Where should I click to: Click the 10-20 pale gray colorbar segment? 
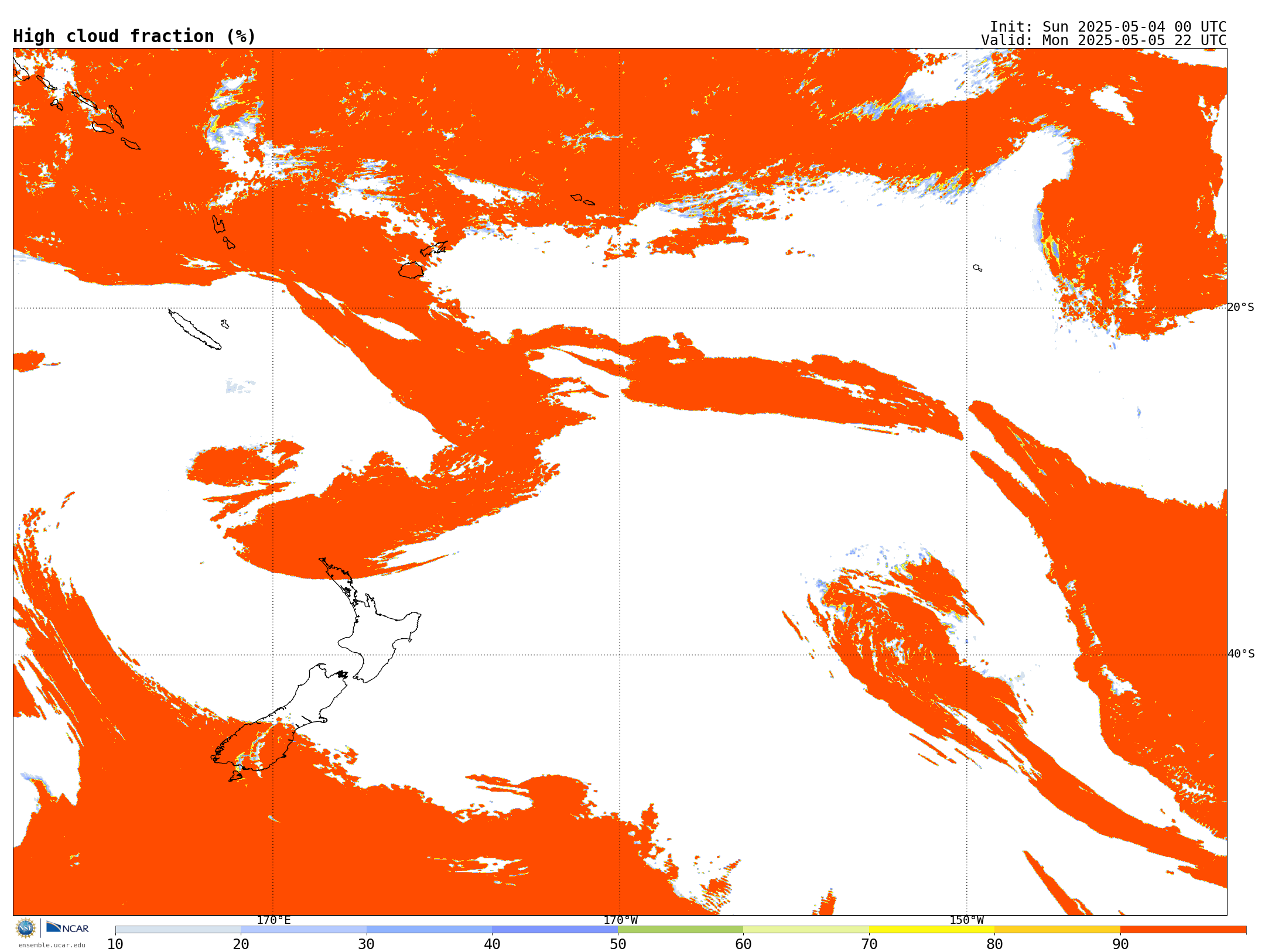tap(178, 930)
